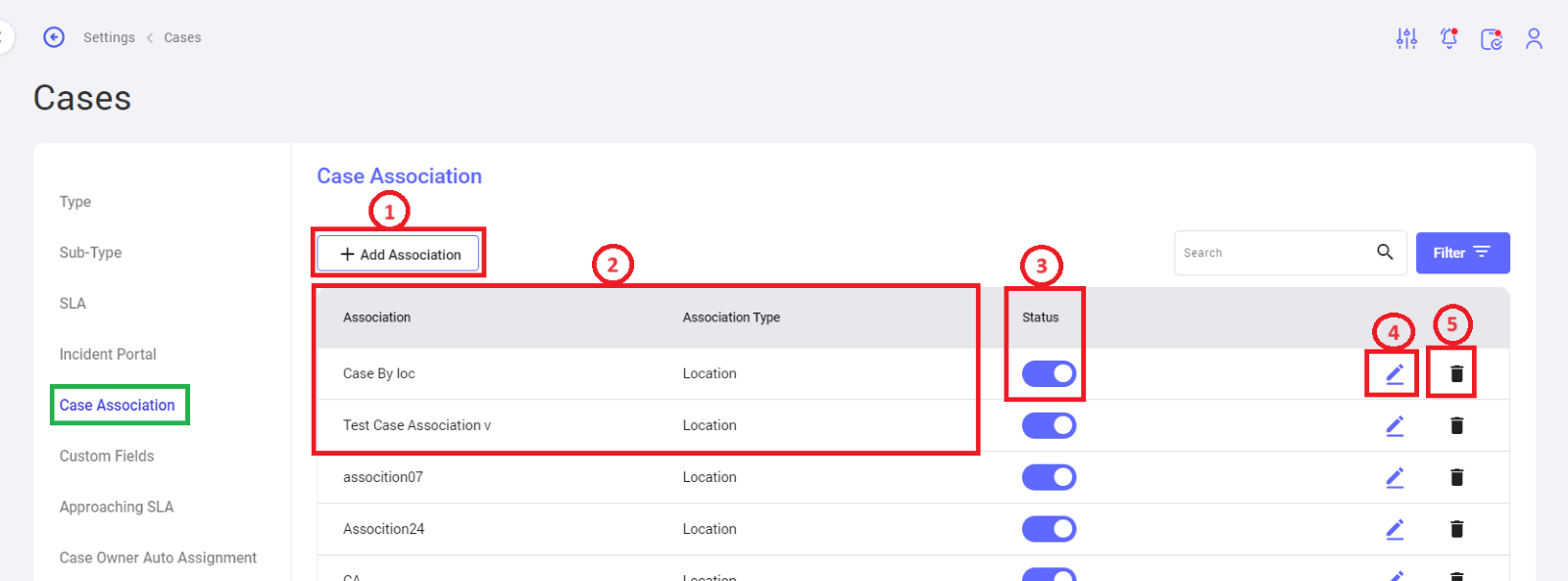The image size is (1568, 581).
Task: Open the Incident Portal section
Action: click(x=108, y=355)
